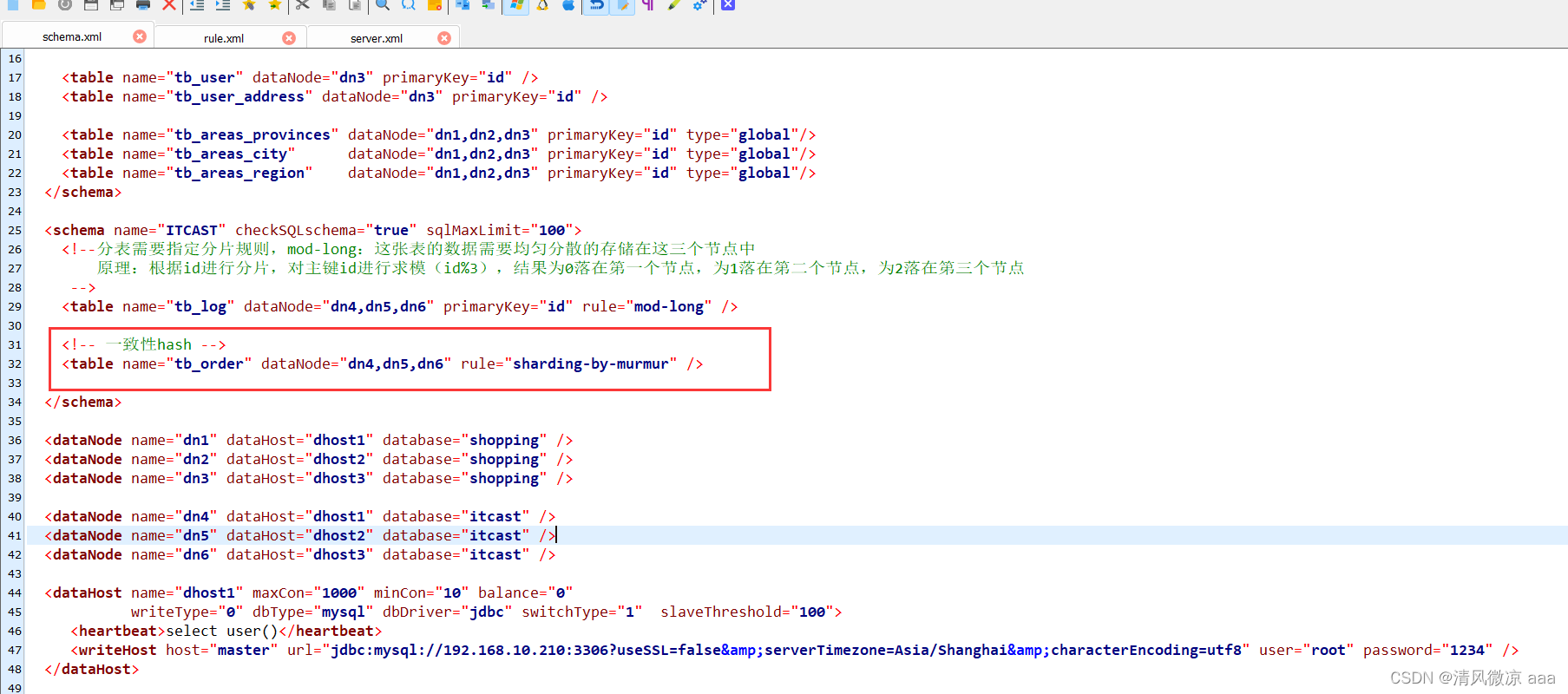The image size is (1568, 694).
Task: Click dbDriver value "jdbc" text
Action: click(487, 612)
